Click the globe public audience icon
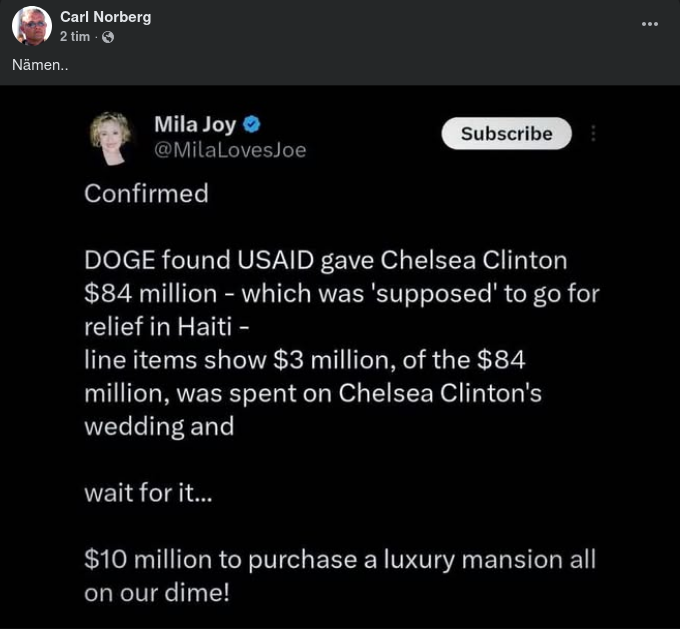 point(108,37)
